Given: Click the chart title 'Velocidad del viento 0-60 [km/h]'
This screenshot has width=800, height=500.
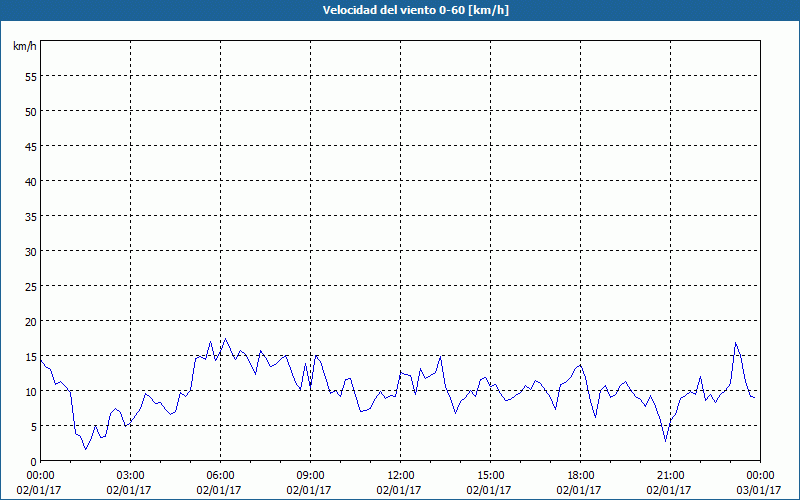Looking at the screenshot, I should pyautogui.click(x=416, y=10).
